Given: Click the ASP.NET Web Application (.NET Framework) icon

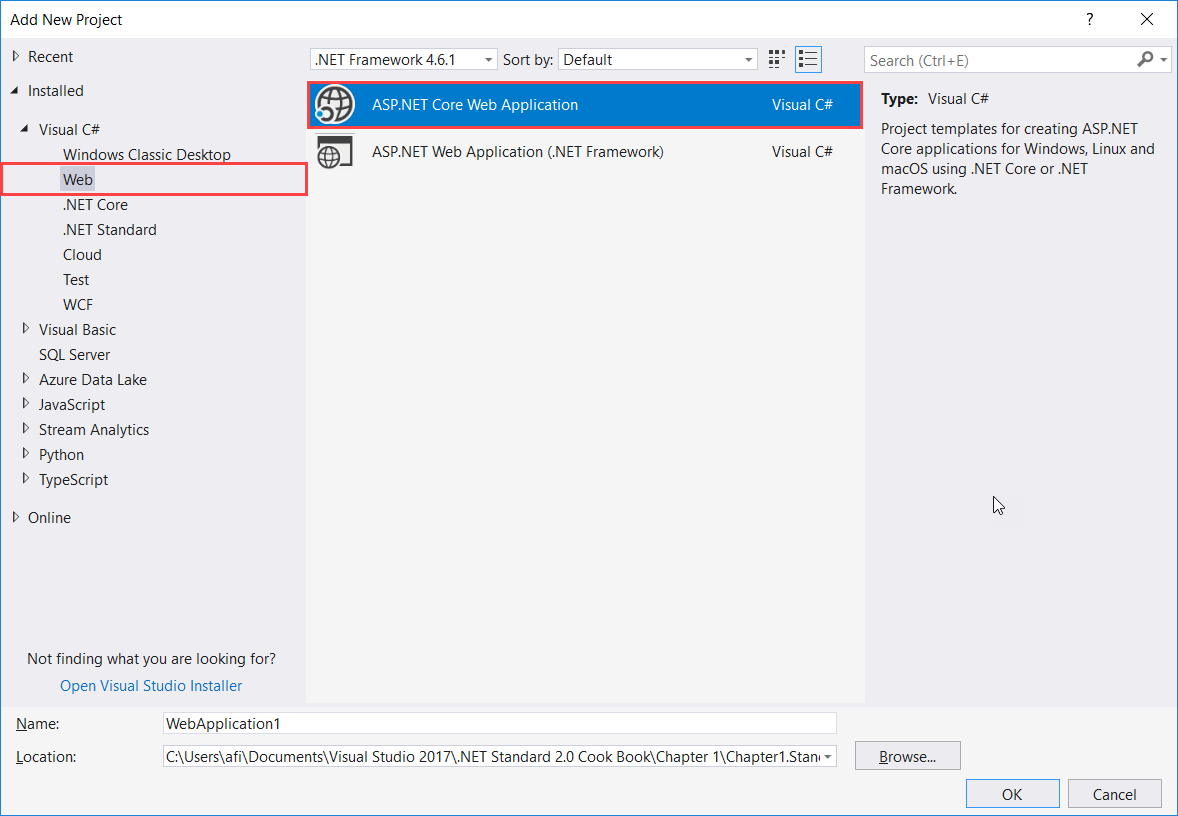Looking at the screenshot, I should pos(334,152).
